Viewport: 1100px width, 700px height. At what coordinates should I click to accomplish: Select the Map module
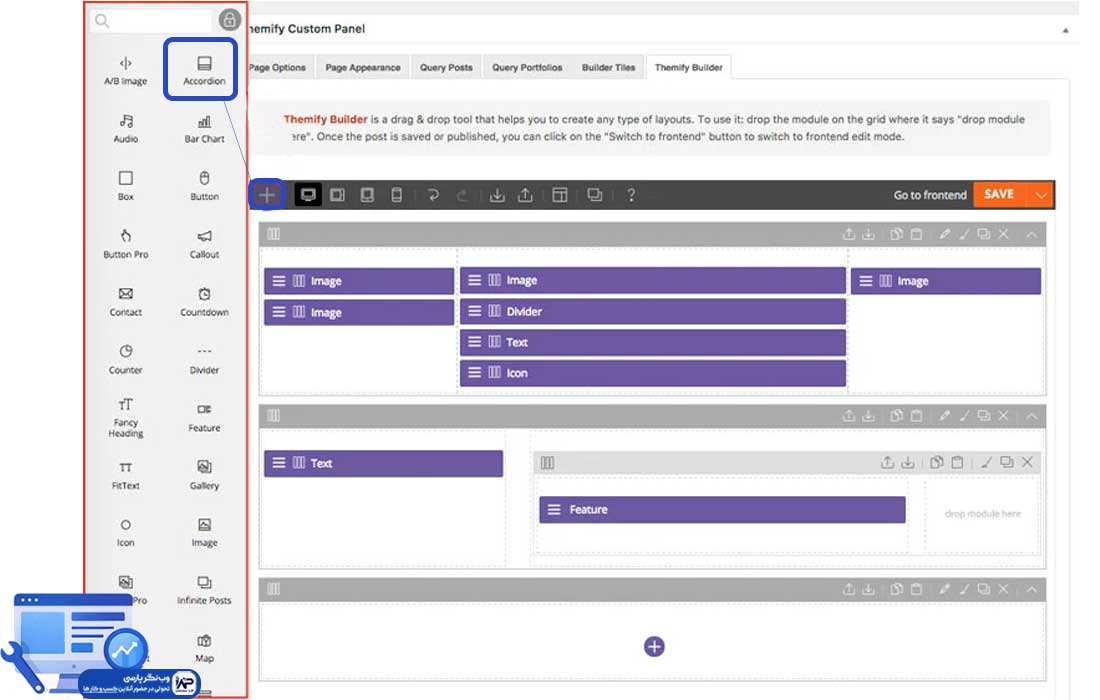[x=204, y=648]
